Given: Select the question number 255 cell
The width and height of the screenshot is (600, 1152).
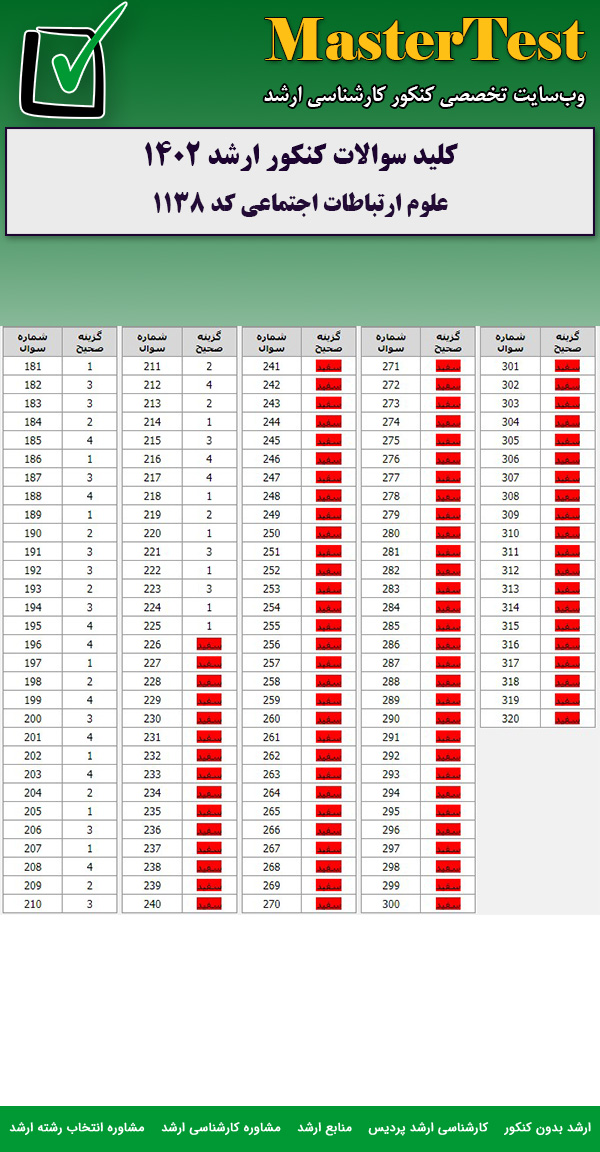Looking at the screenshot, I should [x=271, y=626].
